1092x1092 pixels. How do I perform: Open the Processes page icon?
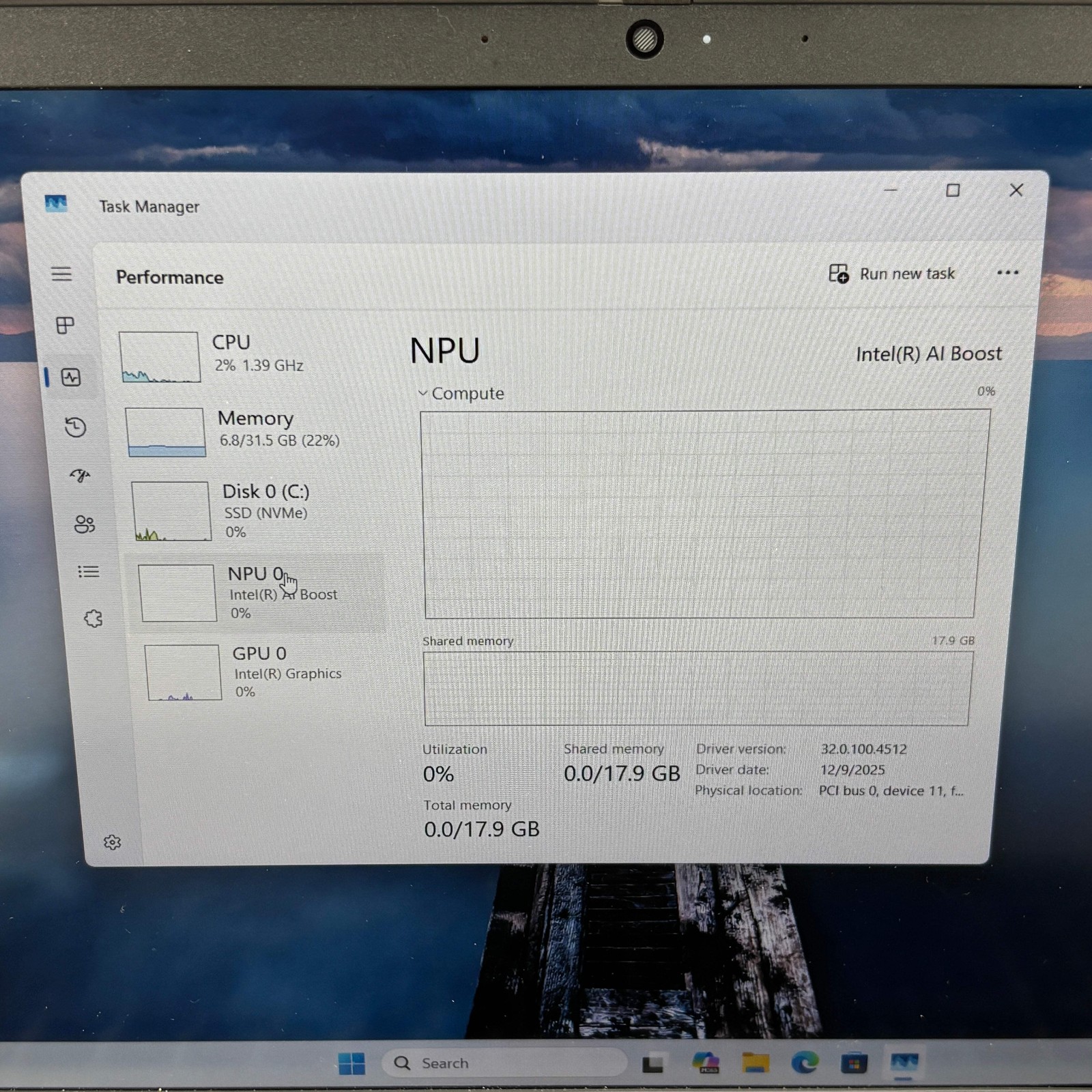(x=65, y=325)
